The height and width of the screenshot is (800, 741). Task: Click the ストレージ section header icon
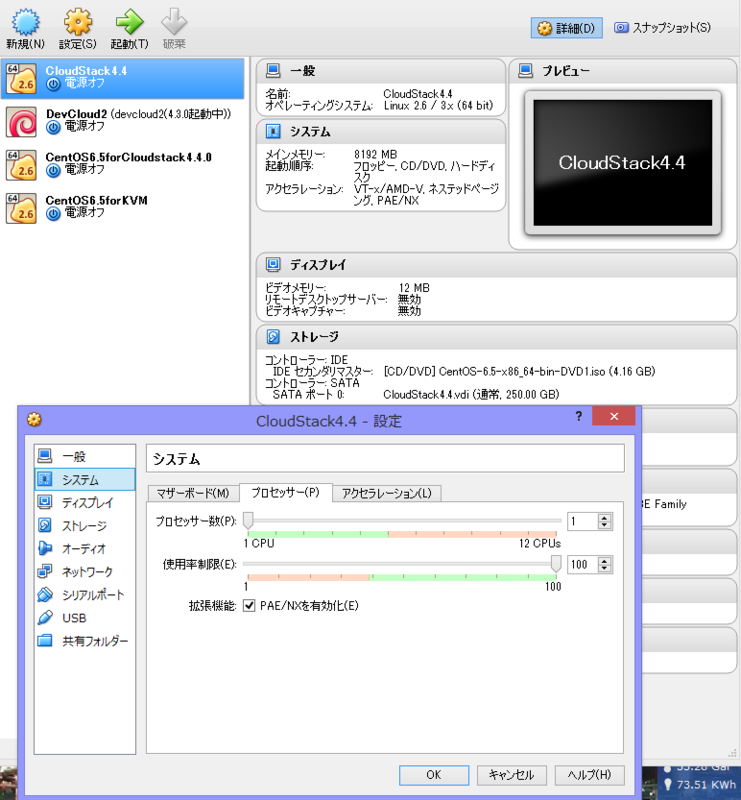[x=273, y=336]
